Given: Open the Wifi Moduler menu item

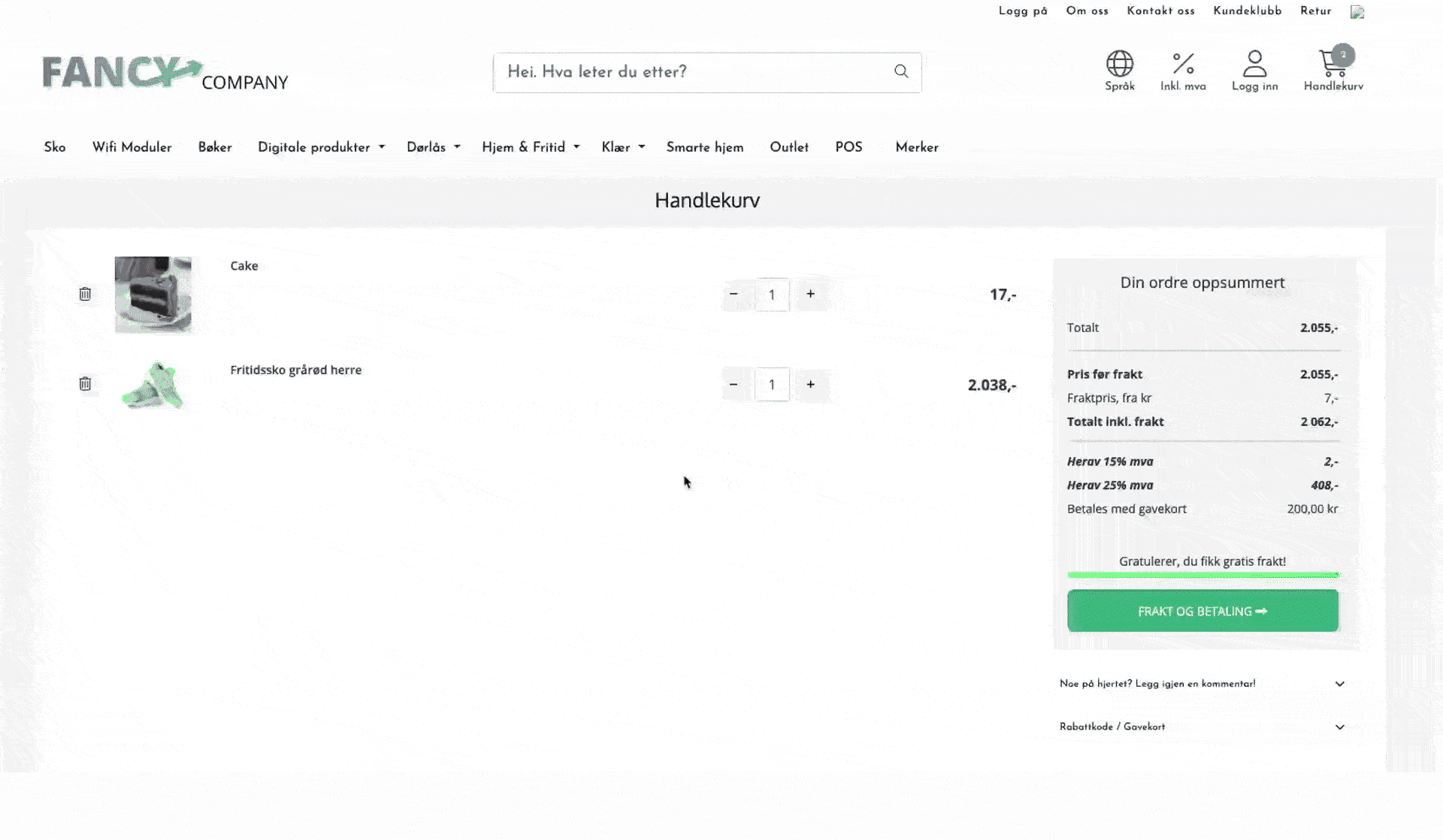Looking at the screenshot, I should 132,147.
